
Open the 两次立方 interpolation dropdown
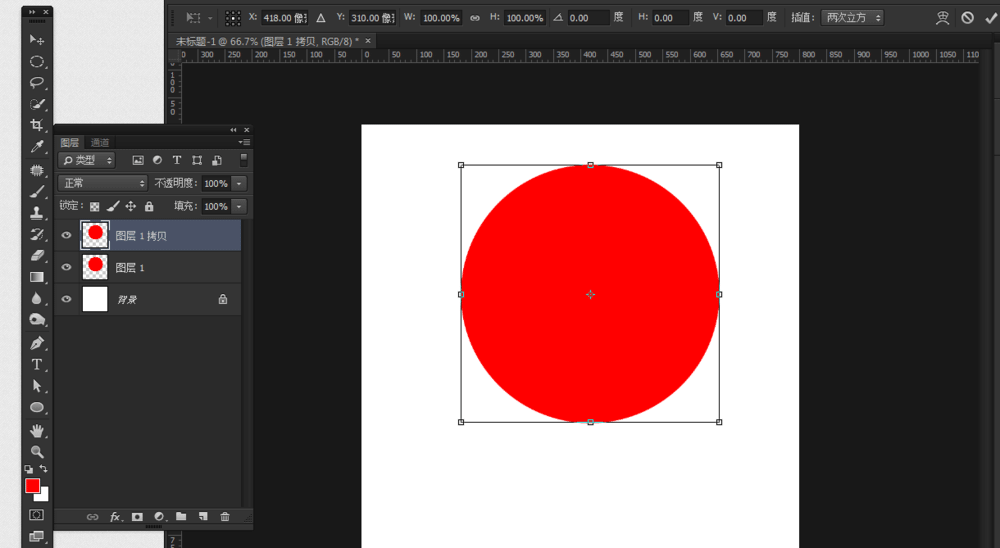tap(852, 18)
